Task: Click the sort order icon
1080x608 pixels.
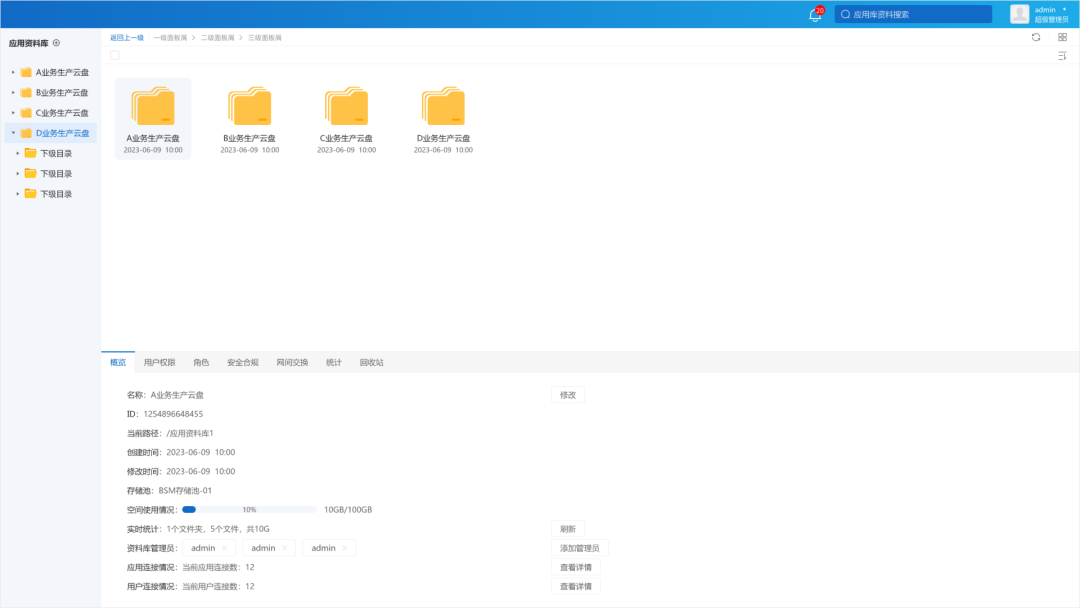Action: pos(1062,57)
